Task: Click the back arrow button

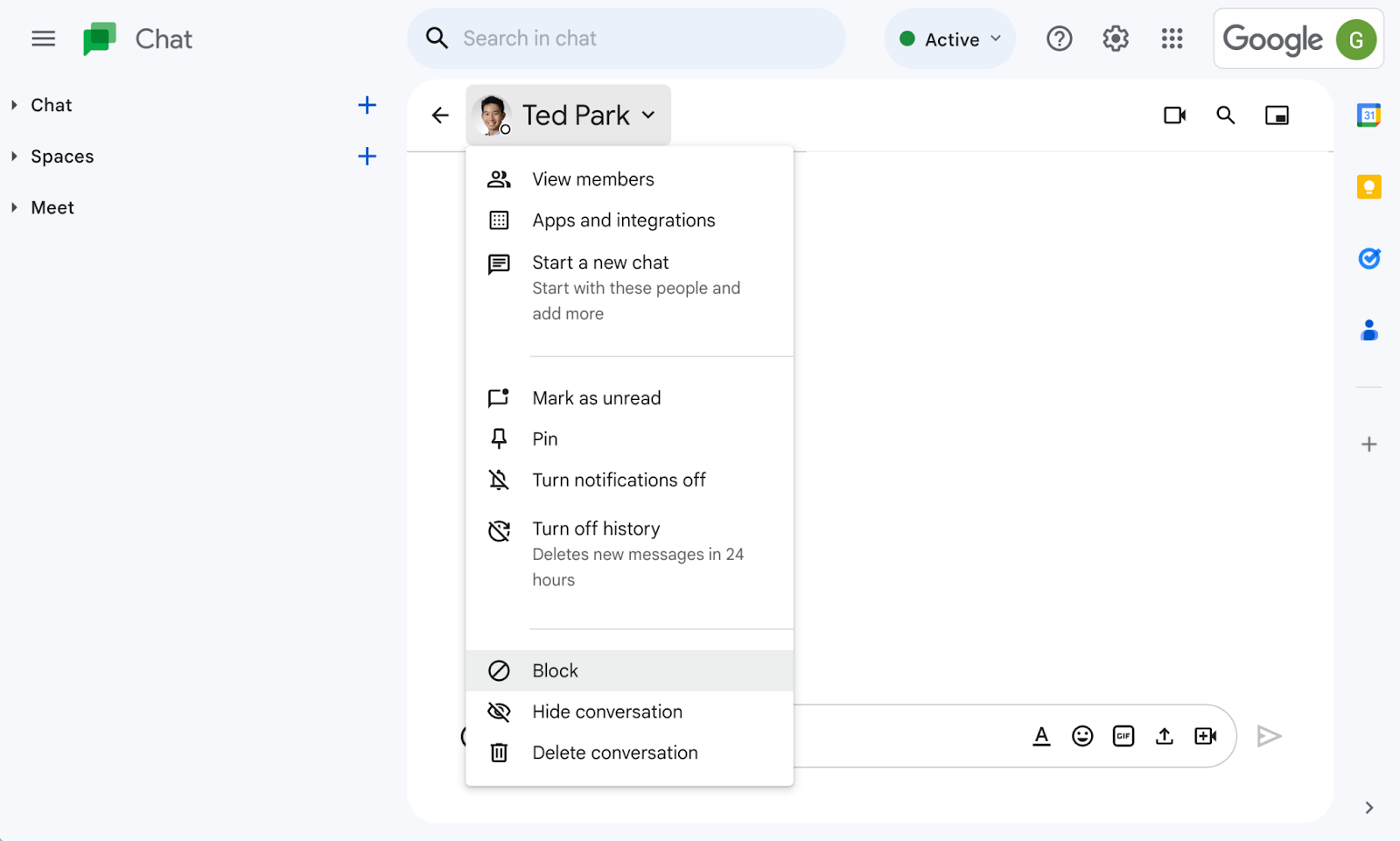Action: (440, 116)
